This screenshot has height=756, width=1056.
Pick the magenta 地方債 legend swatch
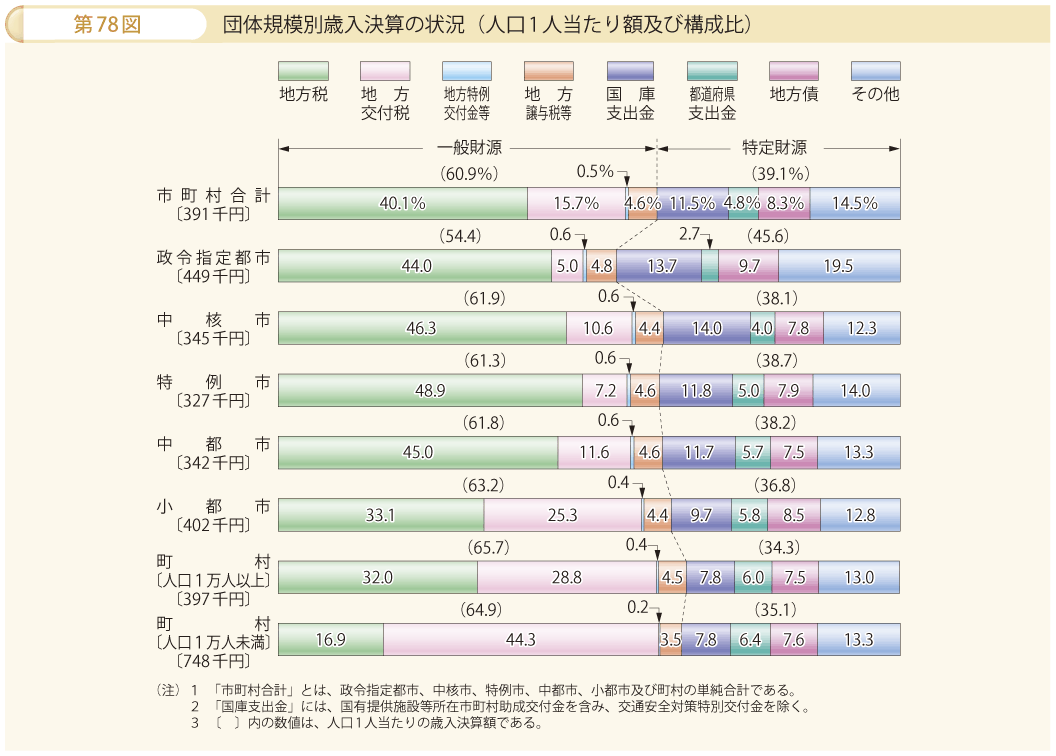pos(794,71)
